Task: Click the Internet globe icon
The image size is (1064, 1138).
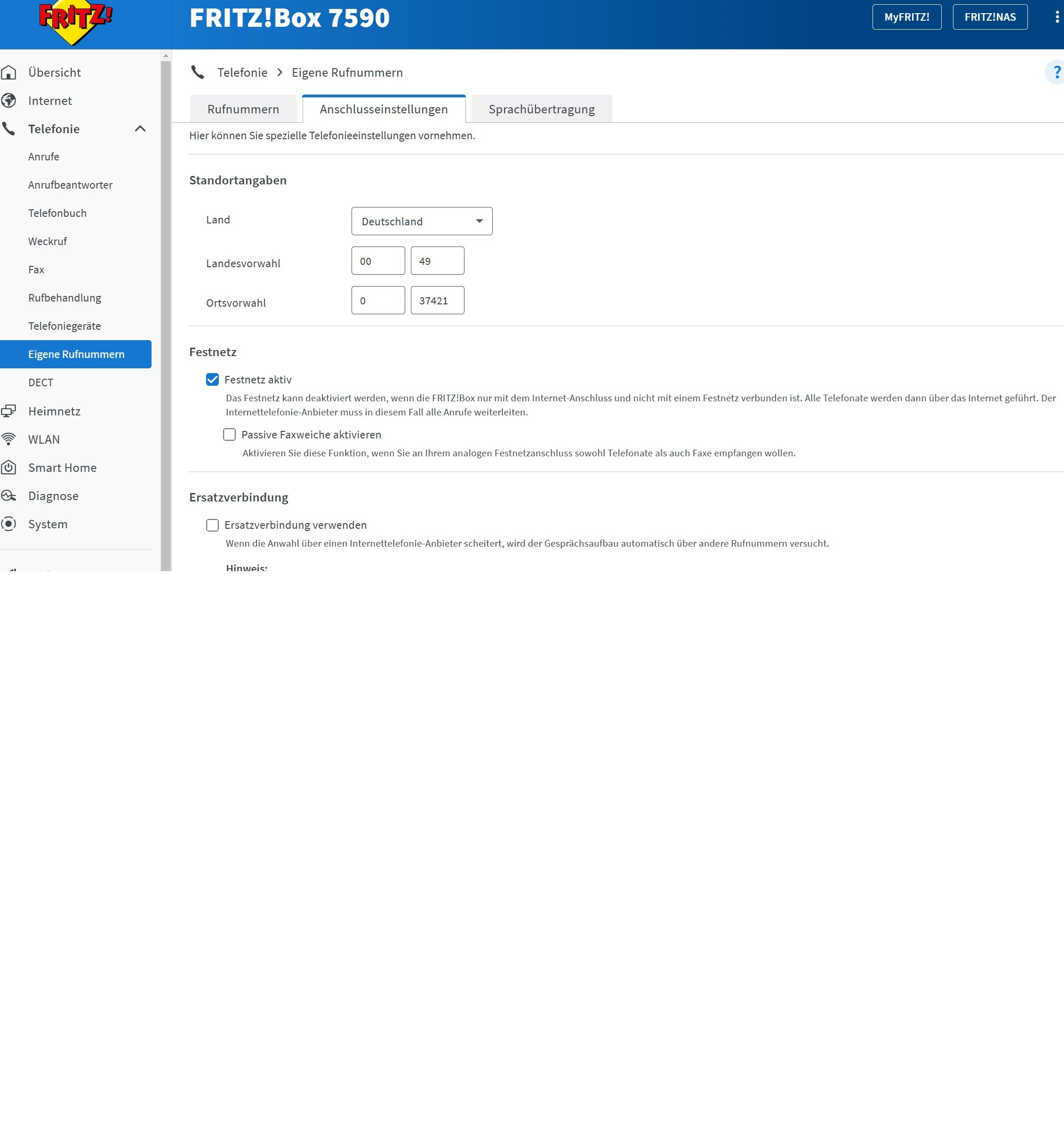Action: point(8,101)
